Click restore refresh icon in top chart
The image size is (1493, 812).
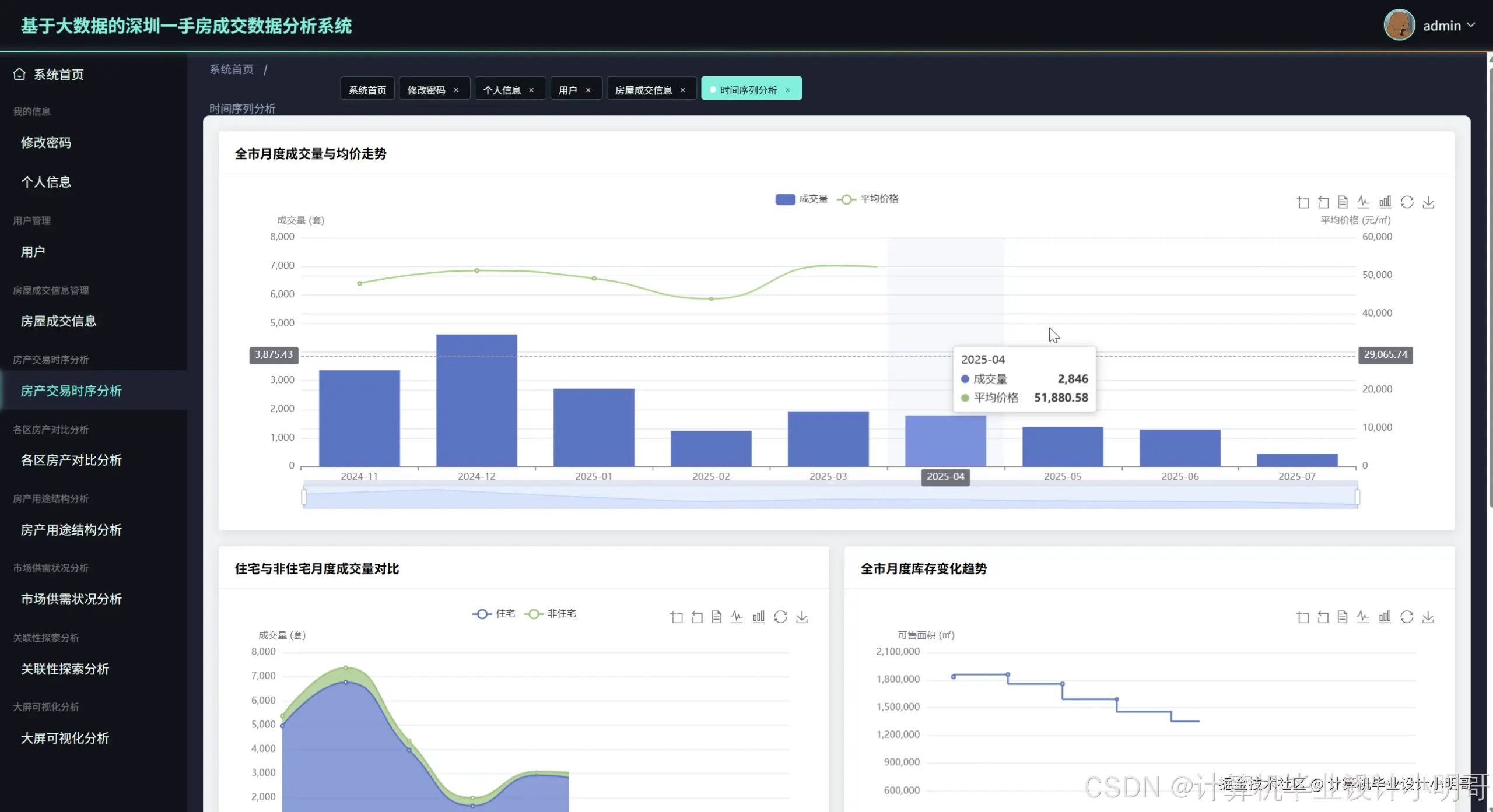click(x=1407, y=202)
